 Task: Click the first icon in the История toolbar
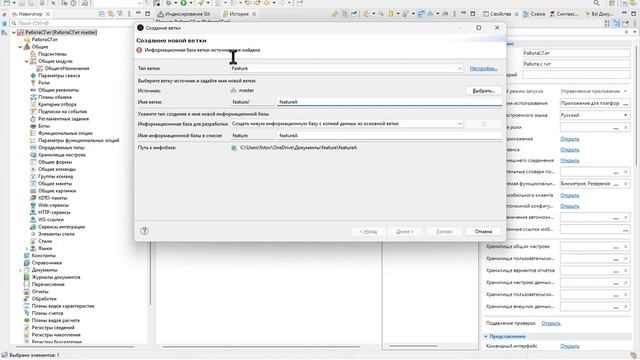(335, 14)
